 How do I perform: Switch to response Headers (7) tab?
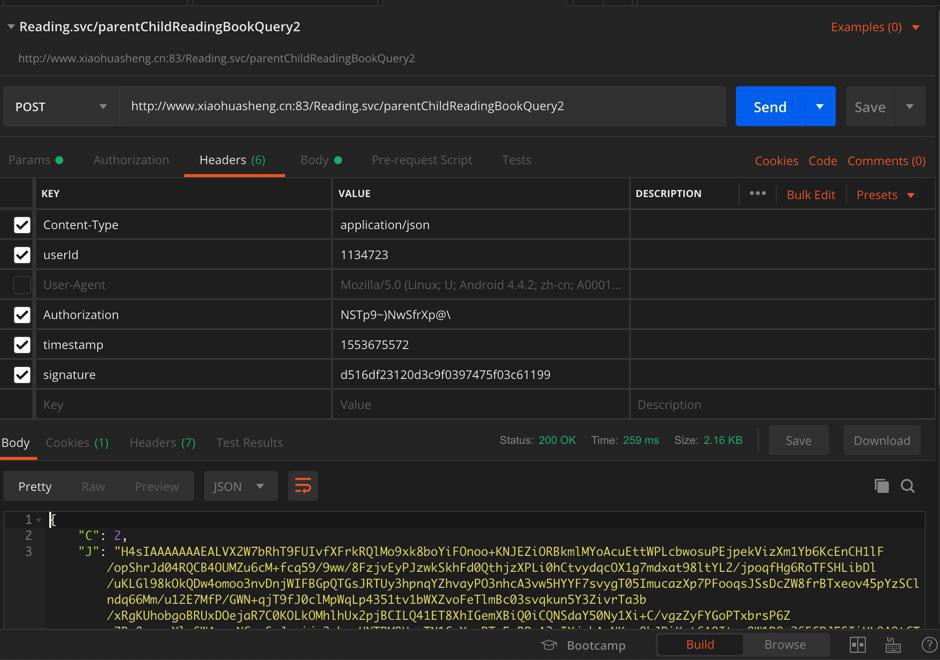click(162, 442)
